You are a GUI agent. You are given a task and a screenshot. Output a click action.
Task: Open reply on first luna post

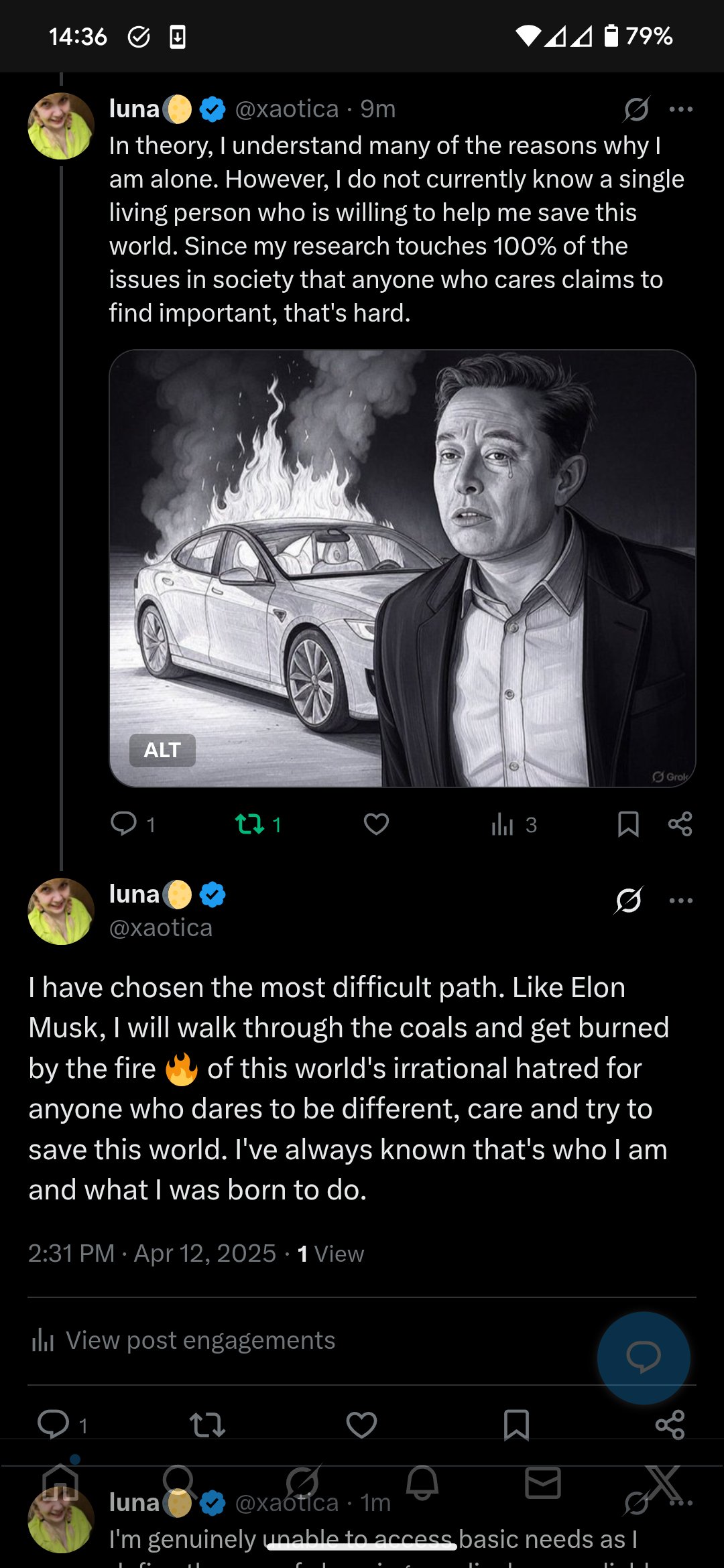[x=124, y=824]
